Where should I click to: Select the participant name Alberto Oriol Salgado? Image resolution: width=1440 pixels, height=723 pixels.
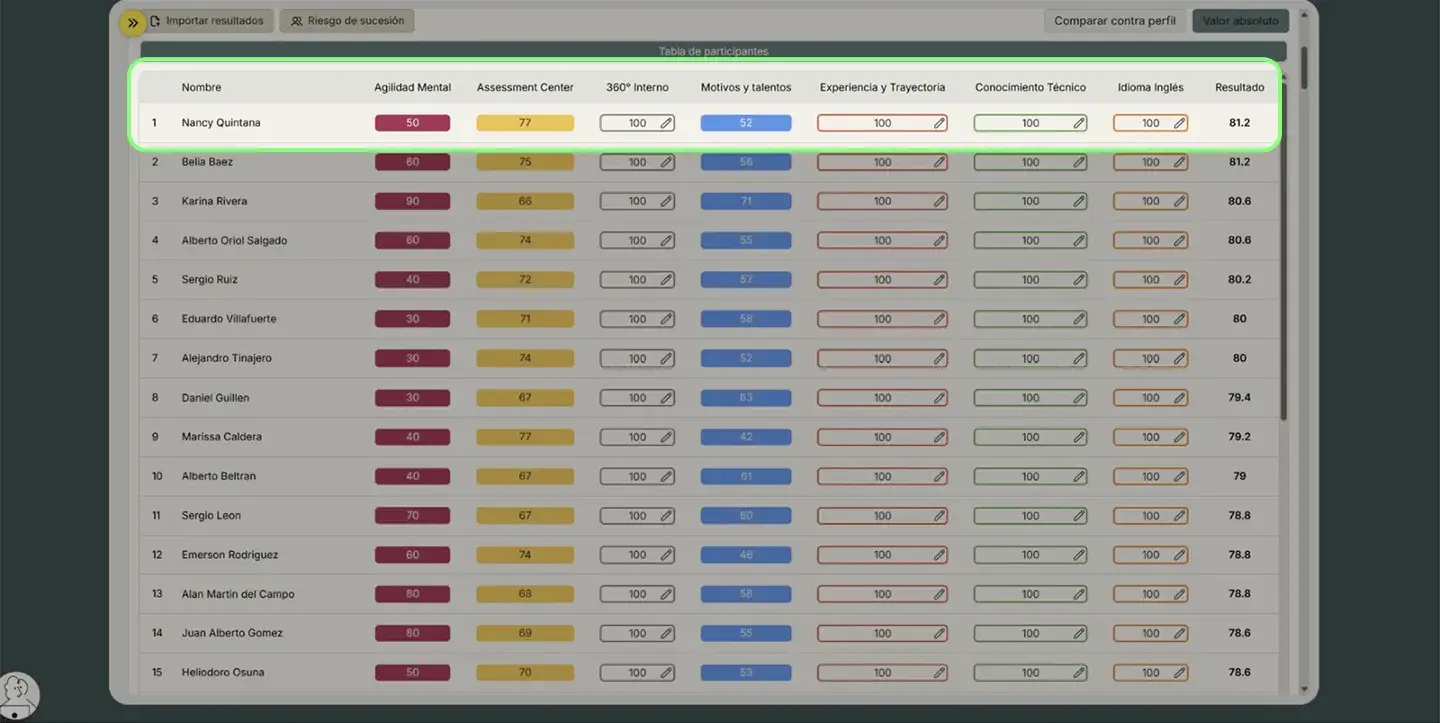(x=234, y=241)
